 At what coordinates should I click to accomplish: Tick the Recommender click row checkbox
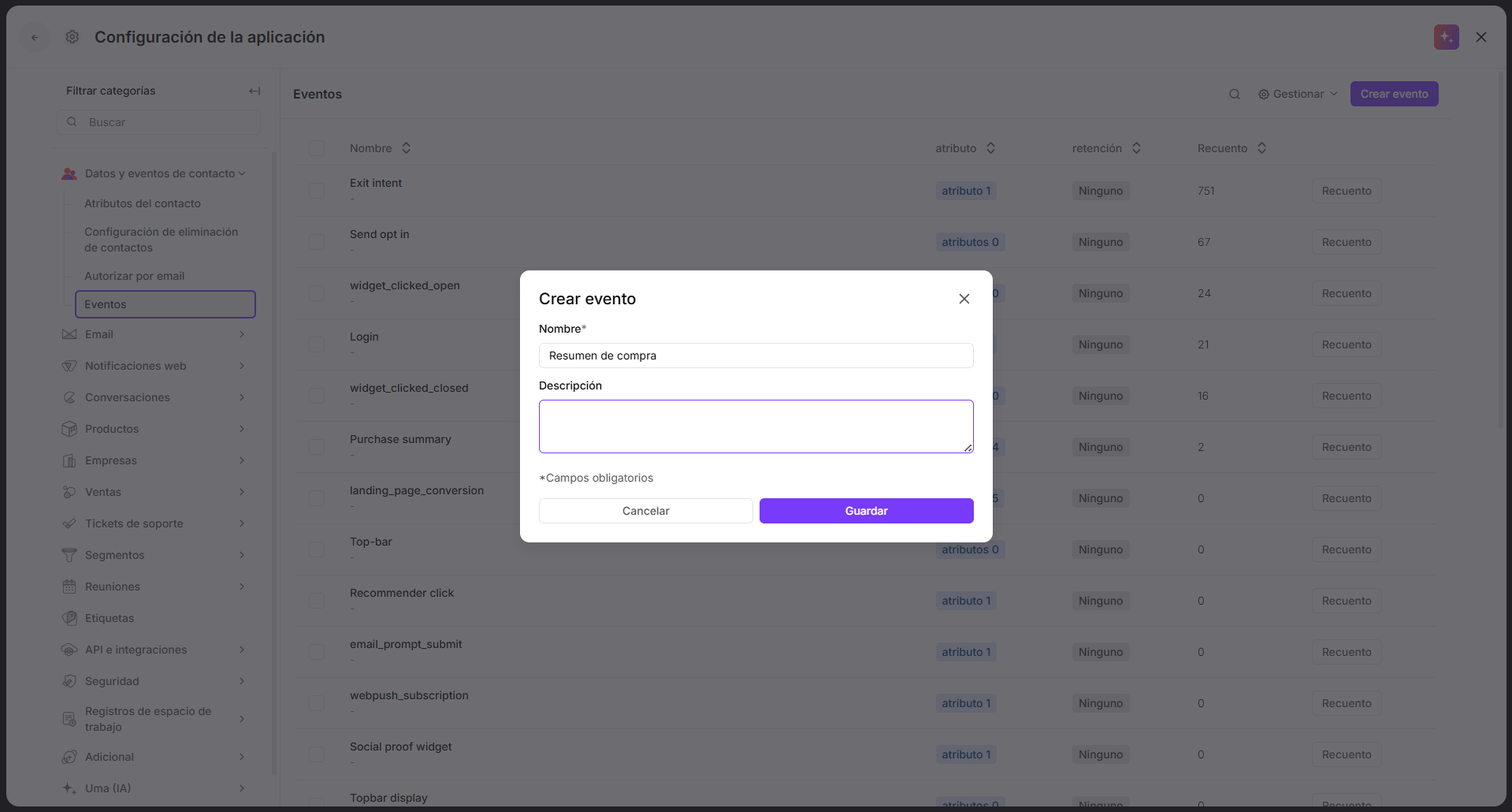[x=317, y=601]
